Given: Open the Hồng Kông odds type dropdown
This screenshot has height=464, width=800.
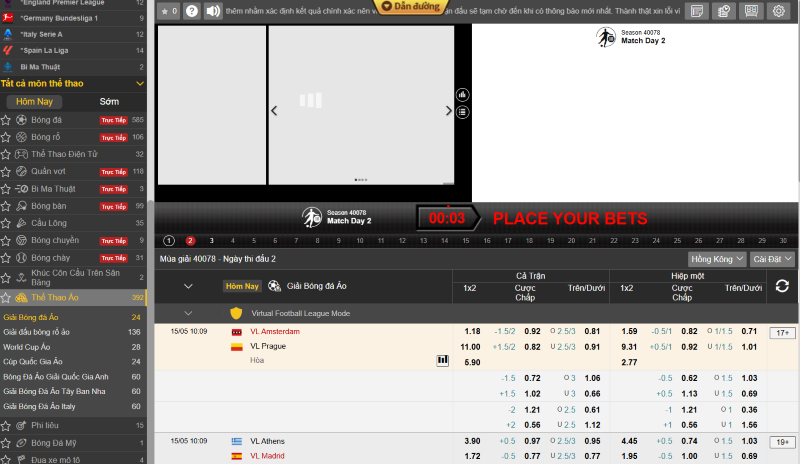Looking at the screenshot, I should [717, 259].
